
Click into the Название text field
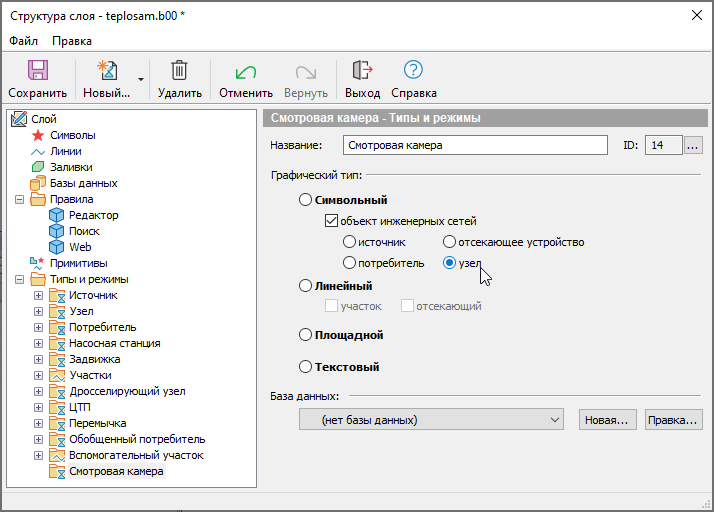point(475,145)
